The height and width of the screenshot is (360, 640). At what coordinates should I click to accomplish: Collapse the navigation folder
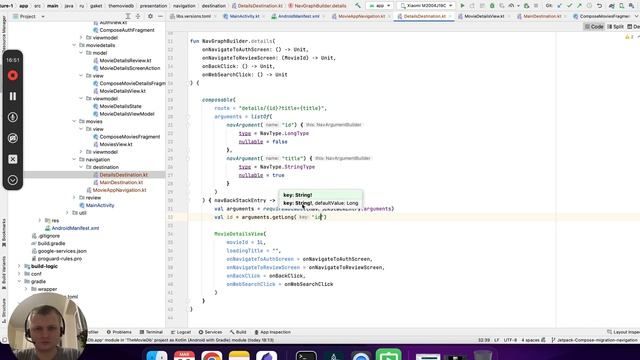coord(74,160)
